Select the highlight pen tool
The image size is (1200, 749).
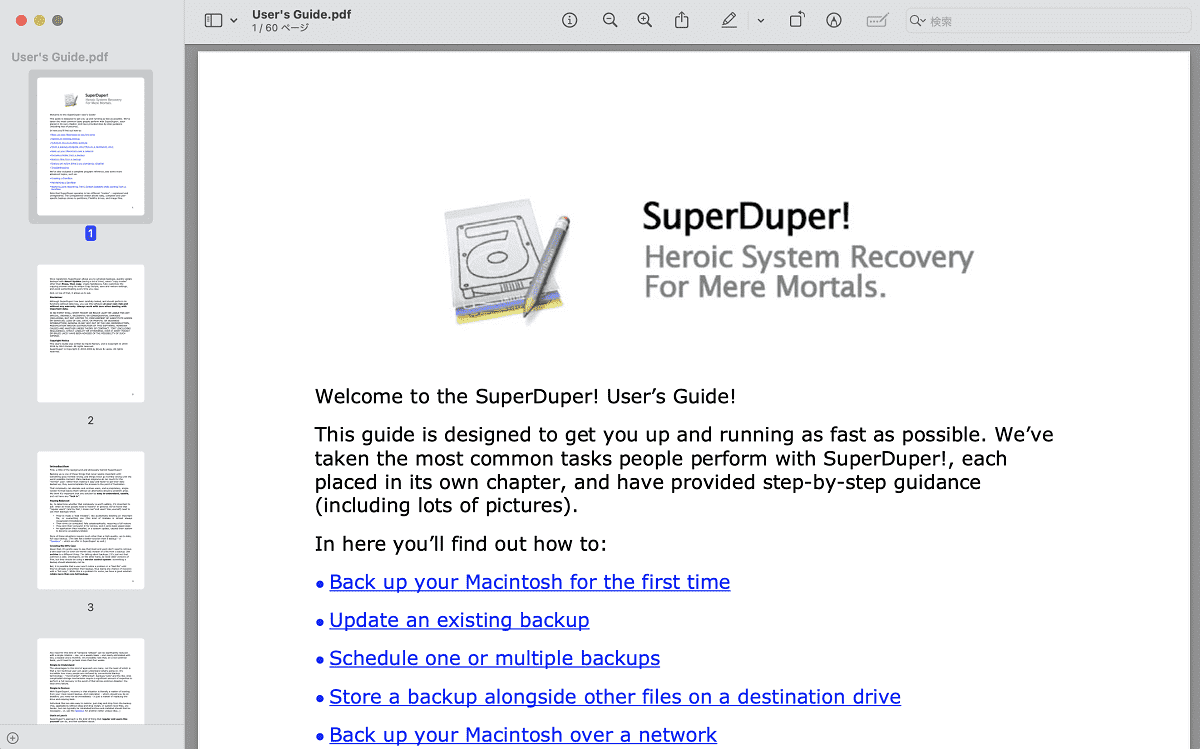729,20
